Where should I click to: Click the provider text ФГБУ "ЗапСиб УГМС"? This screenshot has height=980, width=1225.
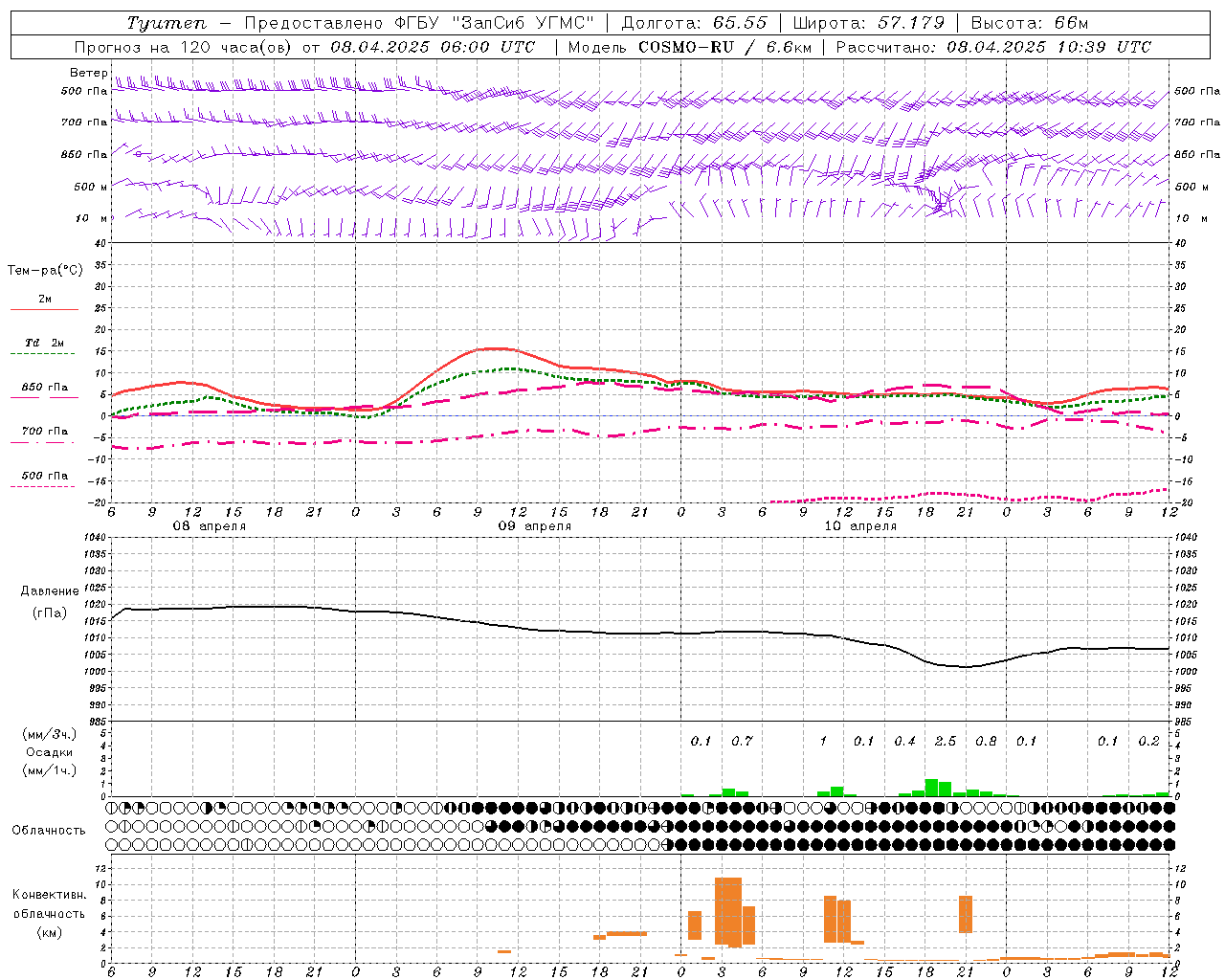point(495,23)
